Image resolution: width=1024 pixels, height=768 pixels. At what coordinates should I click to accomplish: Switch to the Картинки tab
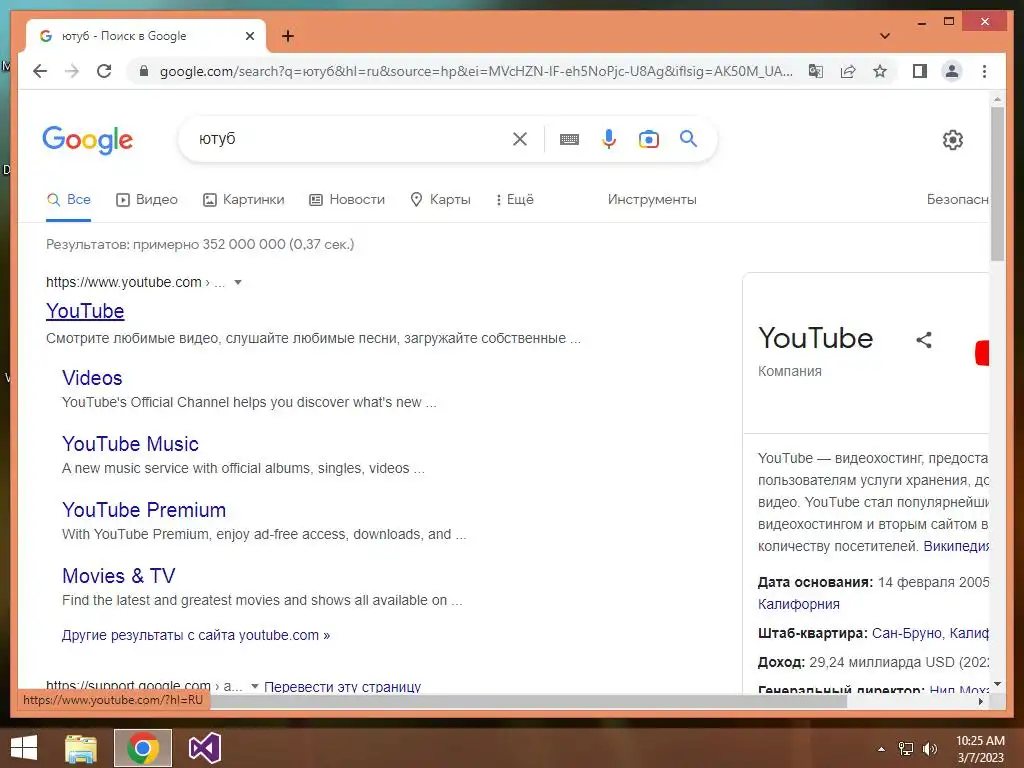tap(244, 200)
